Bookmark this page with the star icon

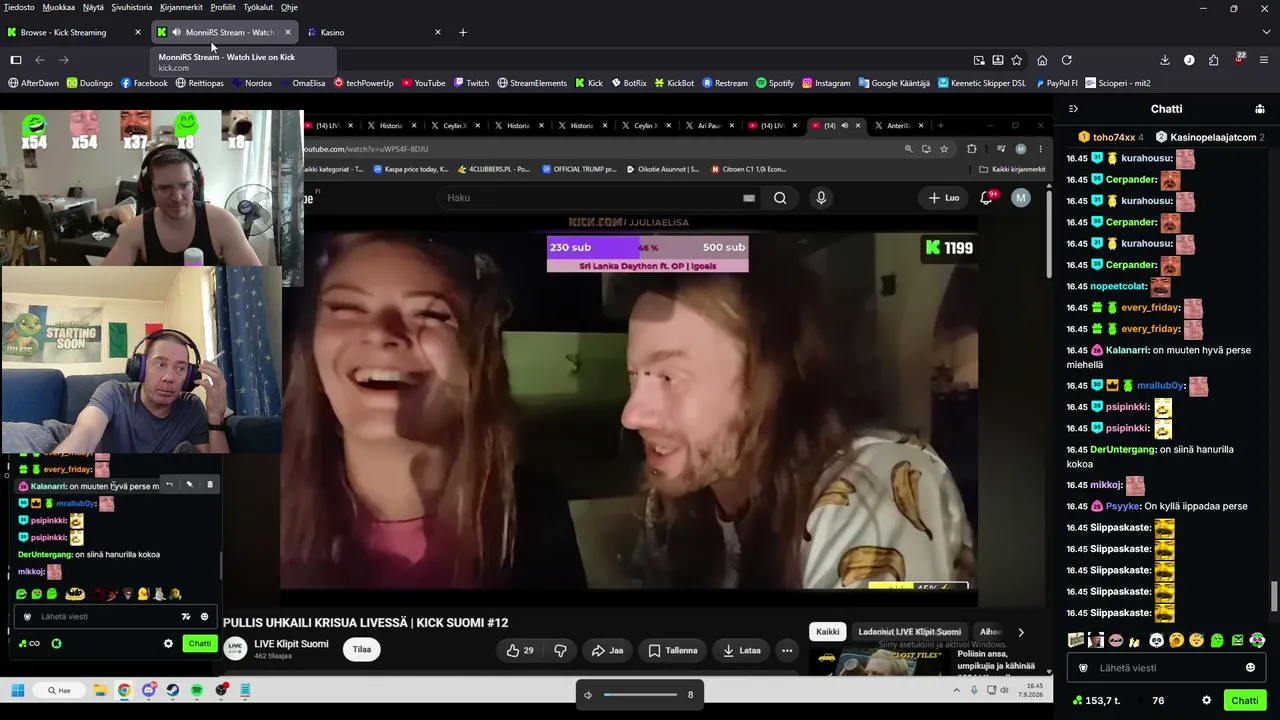[x=1017, y=60]
